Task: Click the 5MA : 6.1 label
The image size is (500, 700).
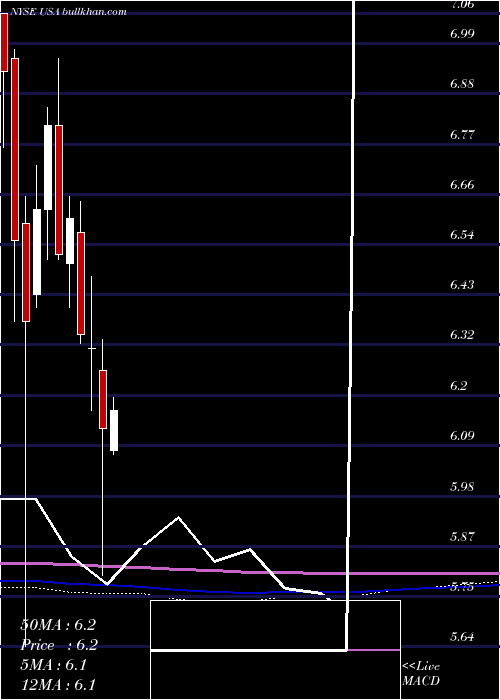Action: pos(53,665)
